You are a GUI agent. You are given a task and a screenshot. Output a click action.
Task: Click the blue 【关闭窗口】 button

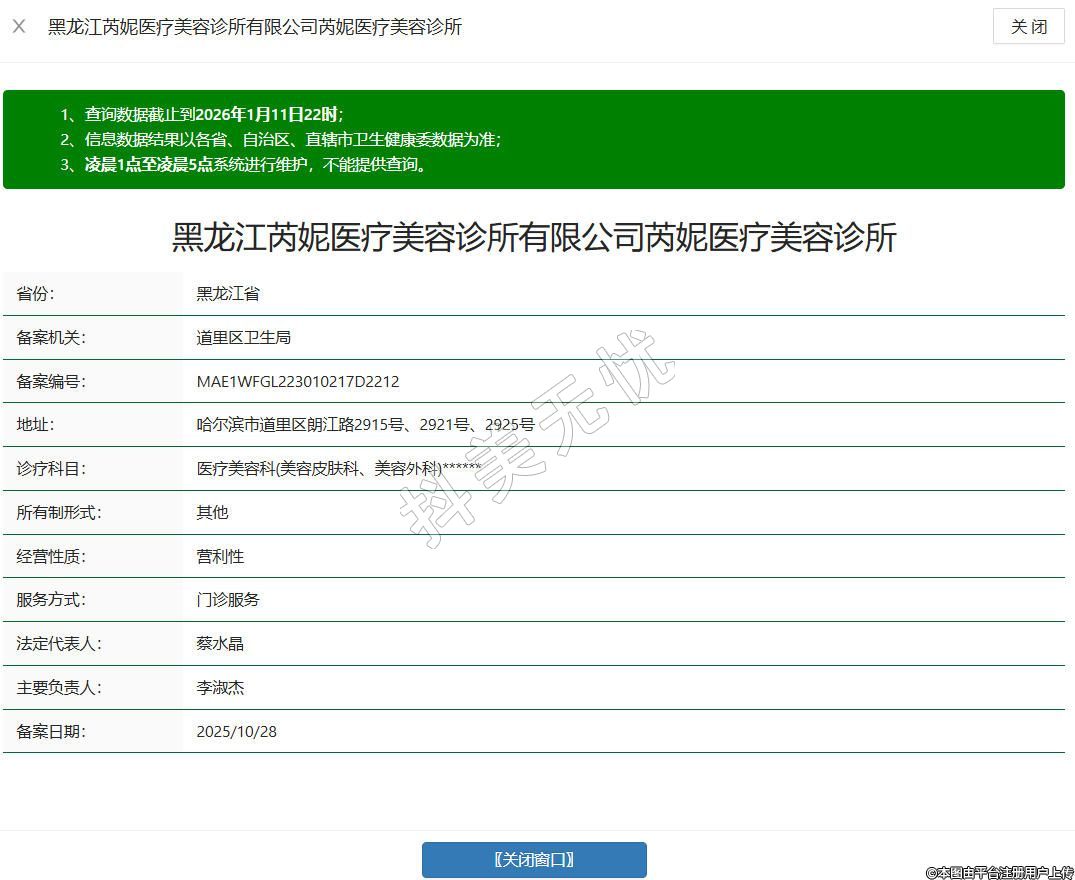(534, 860)
